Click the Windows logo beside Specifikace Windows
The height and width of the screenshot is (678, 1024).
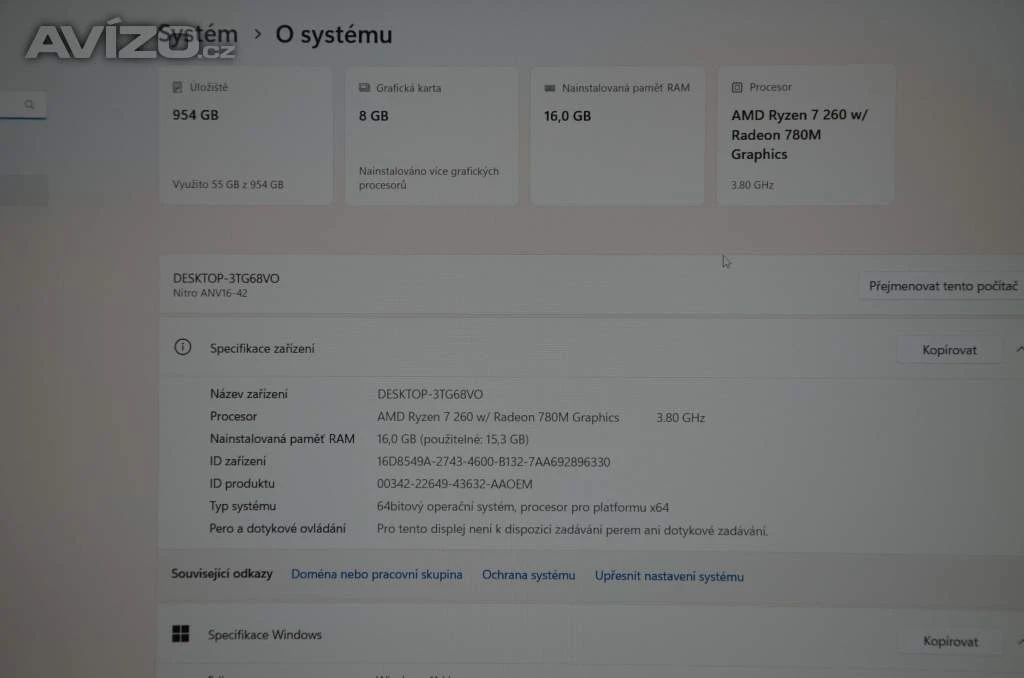[x=181, y=634]
